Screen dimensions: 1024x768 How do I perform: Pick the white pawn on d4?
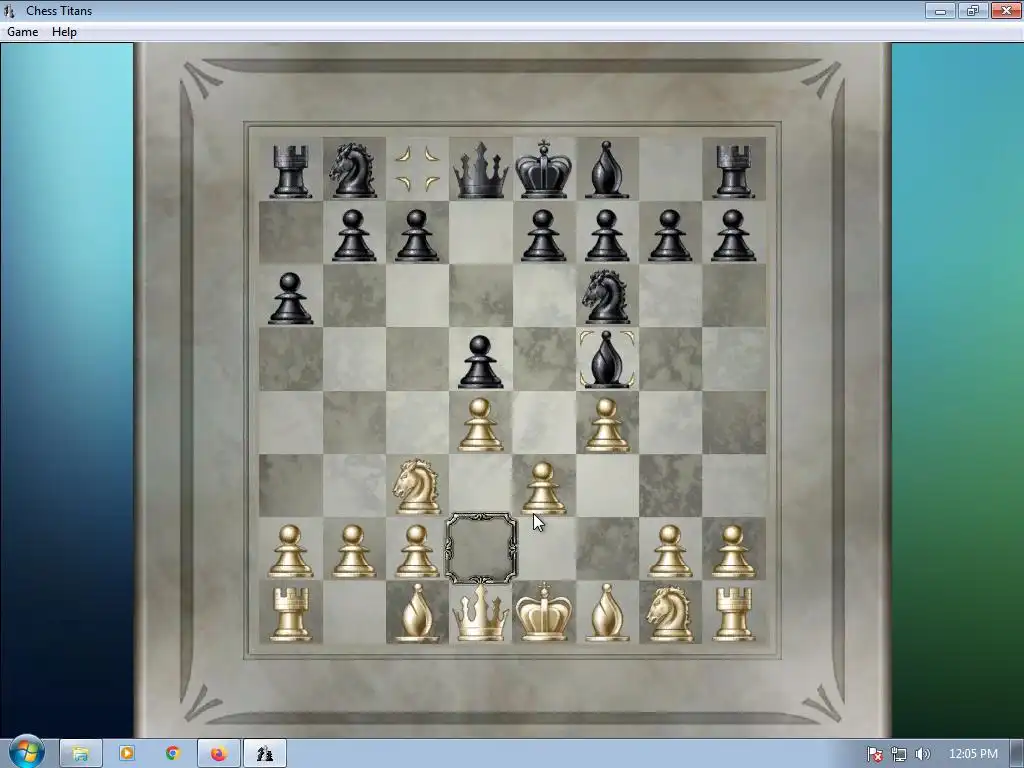[481, 425]
